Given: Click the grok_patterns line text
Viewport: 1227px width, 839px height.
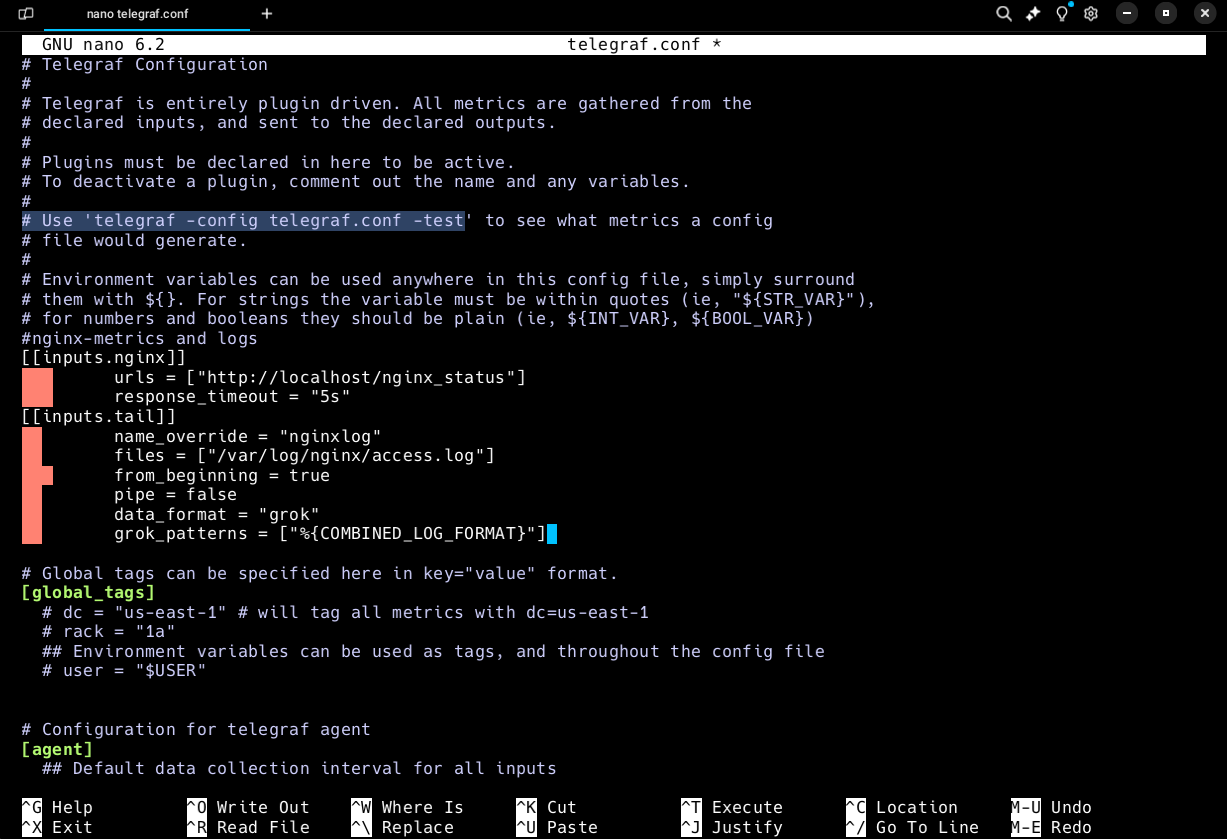Looking at the screenshot, I should tap(330, 534).
